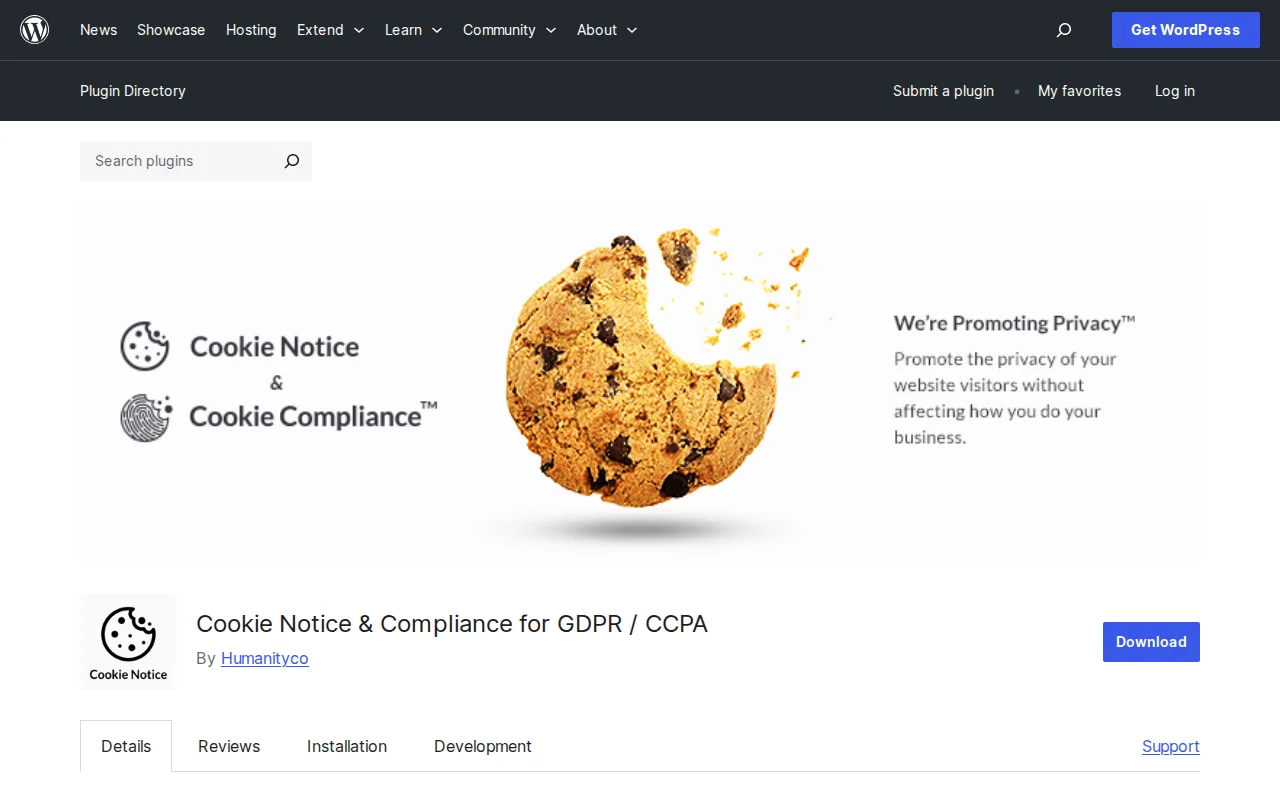Open search from the header magnifier icon

click(x=1063, y=30)
